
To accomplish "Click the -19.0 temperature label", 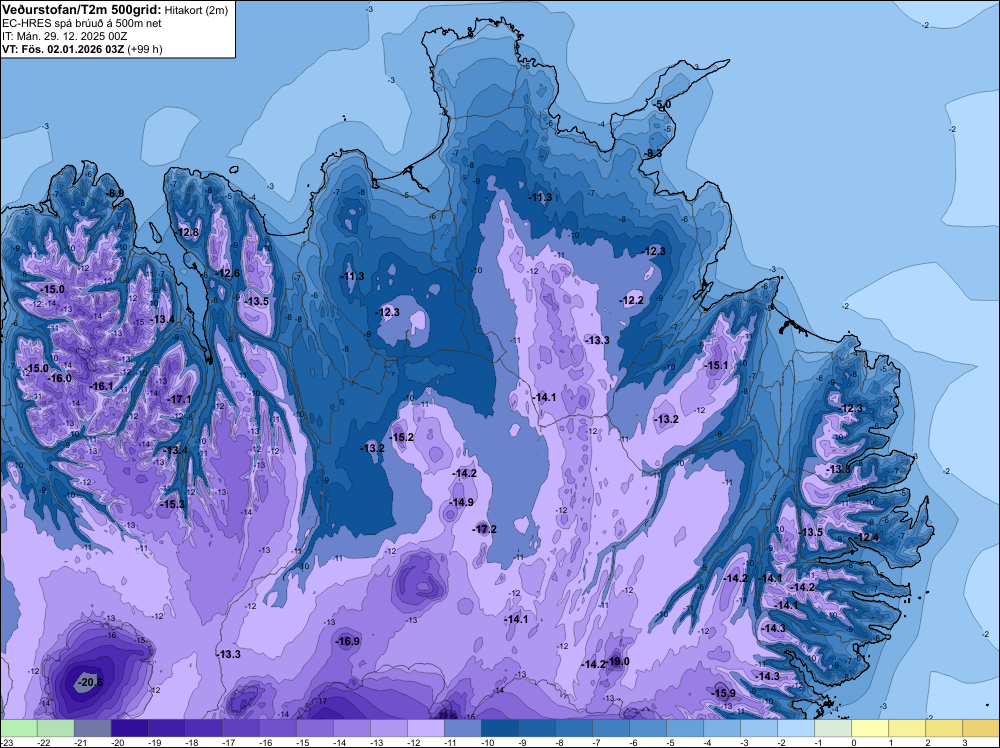I will coord(617,661).
